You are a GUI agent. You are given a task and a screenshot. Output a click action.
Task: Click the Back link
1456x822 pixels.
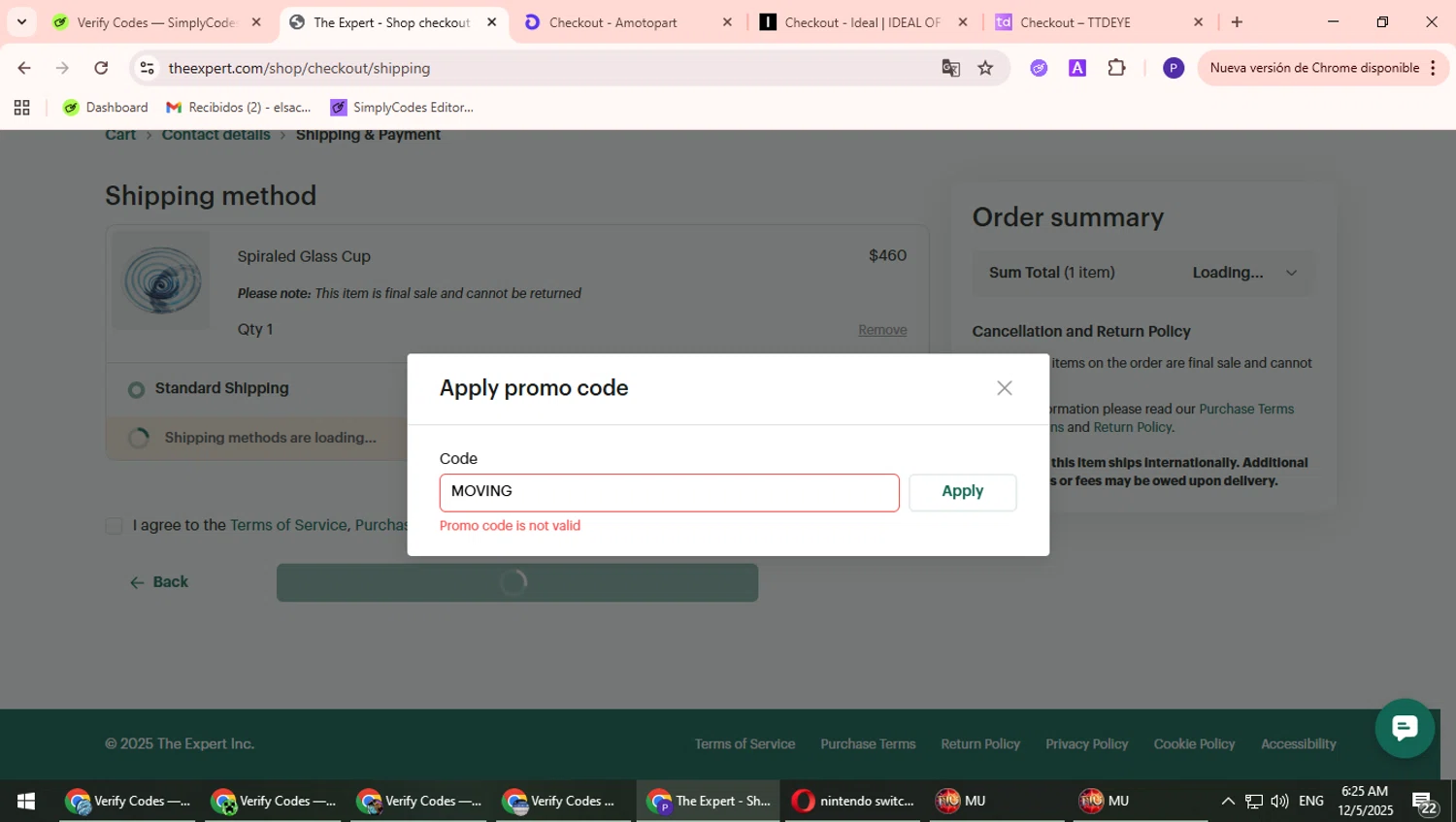coord(159,582)
